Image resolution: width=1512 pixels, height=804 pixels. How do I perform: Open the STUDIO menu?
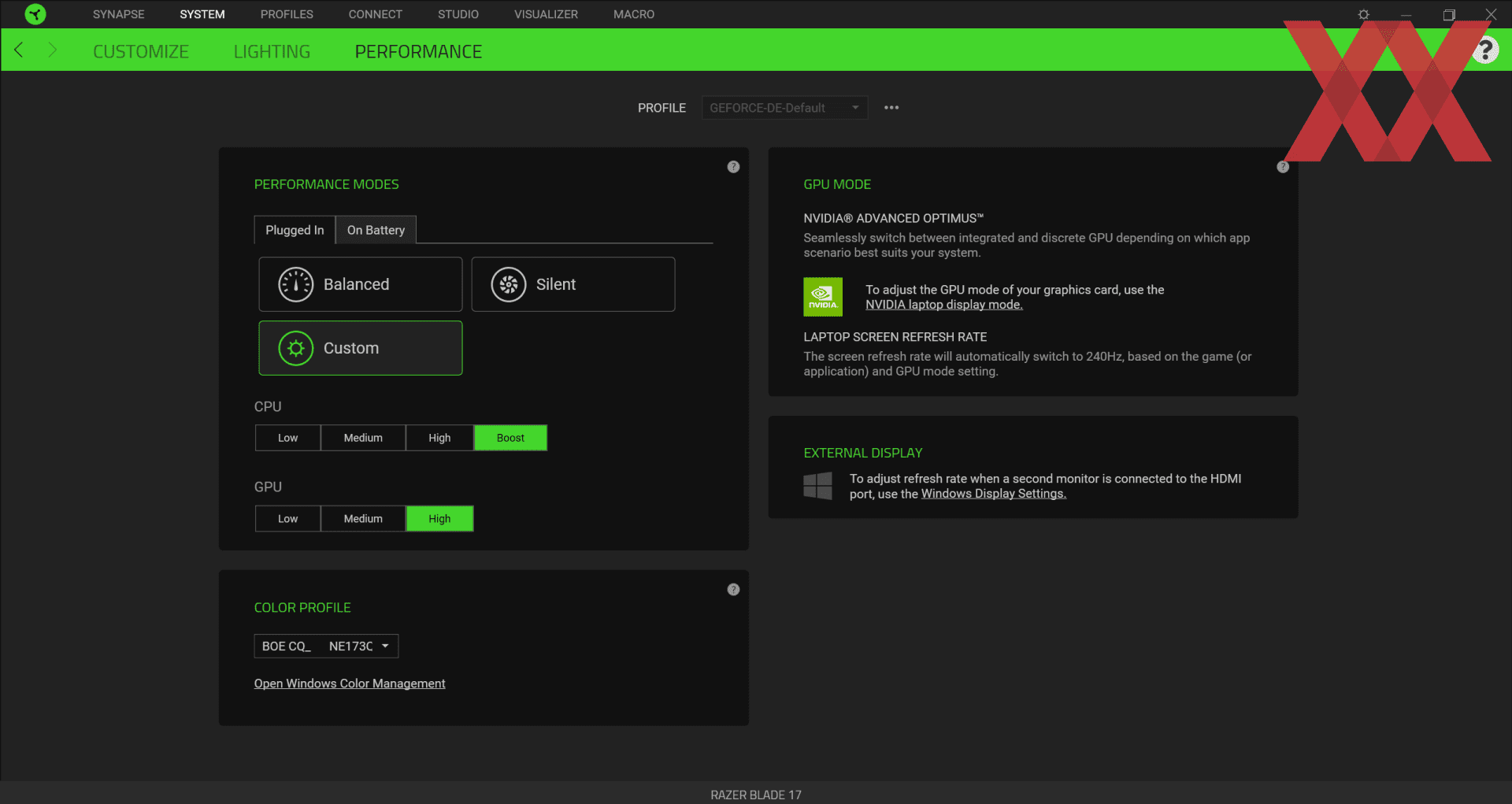[x=458, y=14]
